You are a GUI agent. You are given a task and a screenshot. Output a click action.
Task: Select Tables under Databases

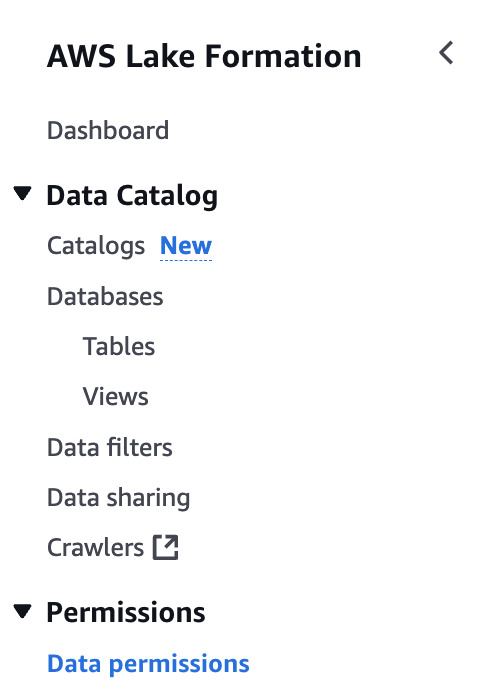point(119,346)
